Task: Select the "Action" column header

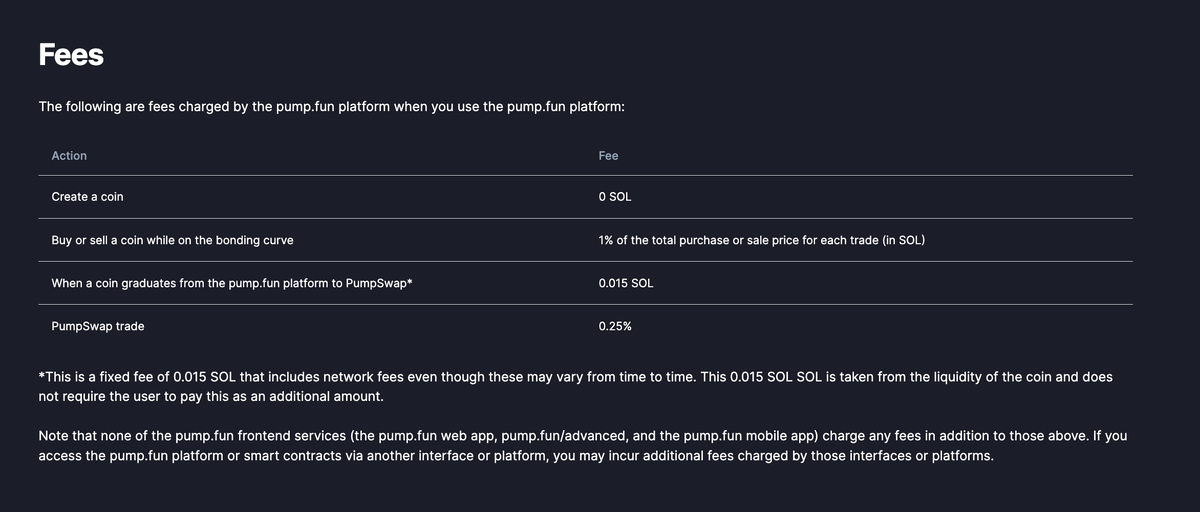Action: pyautogui.click(x=69, y=156)
